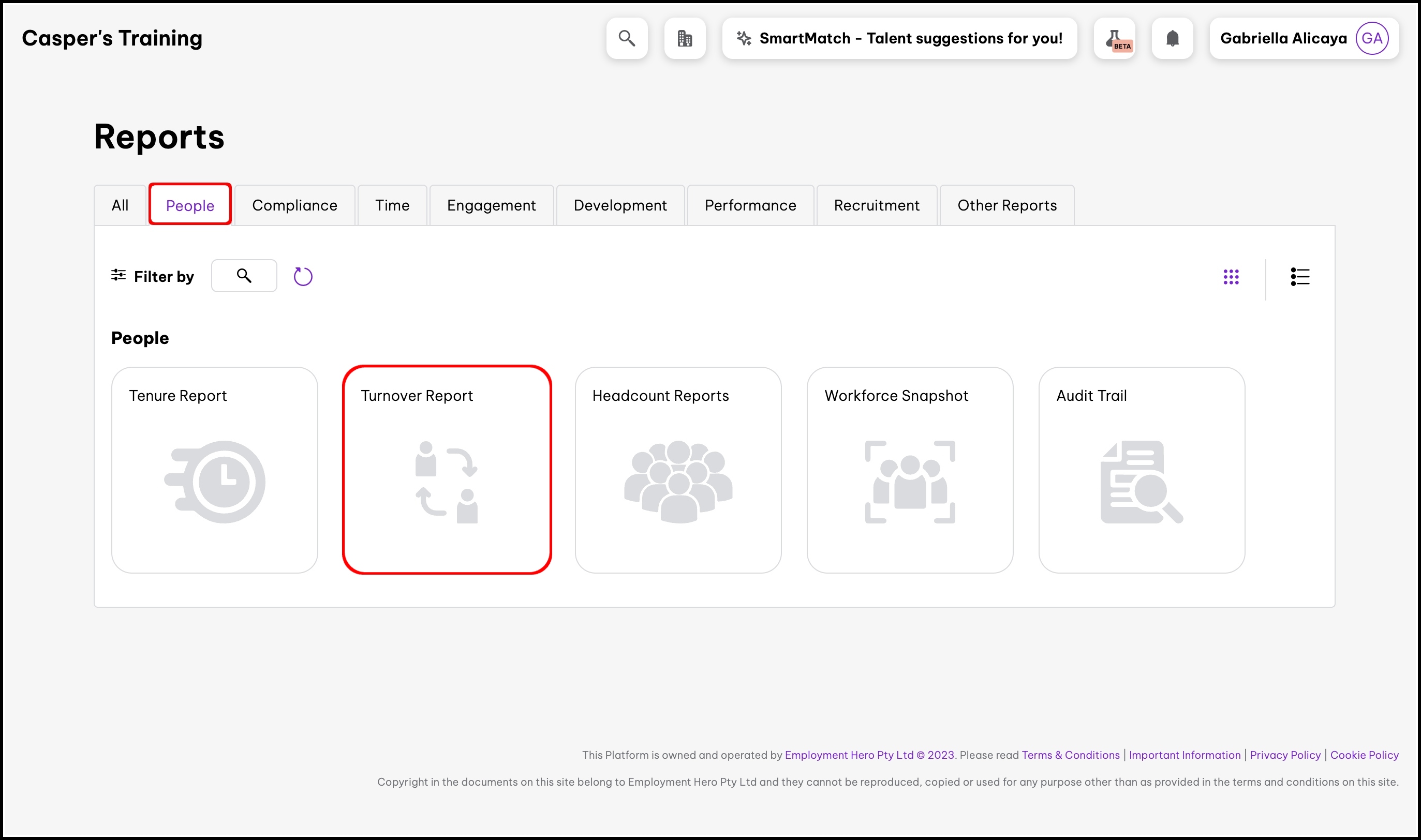Expand the Filter by options
Screen dimensions: 1421x840
(152, 276)
